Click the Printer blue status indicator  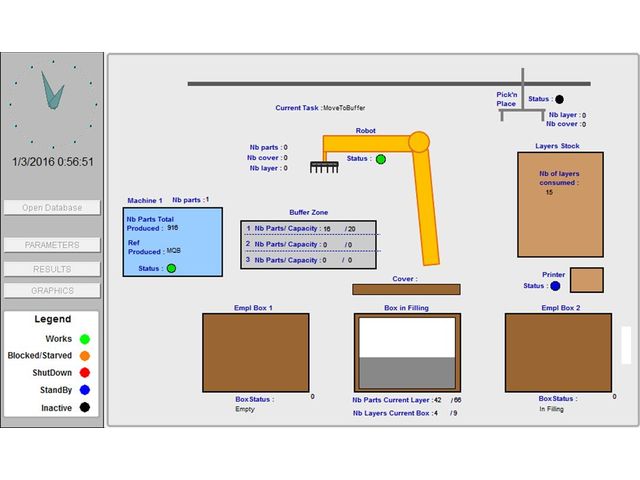pyautogui.click(x=556, y=286)
